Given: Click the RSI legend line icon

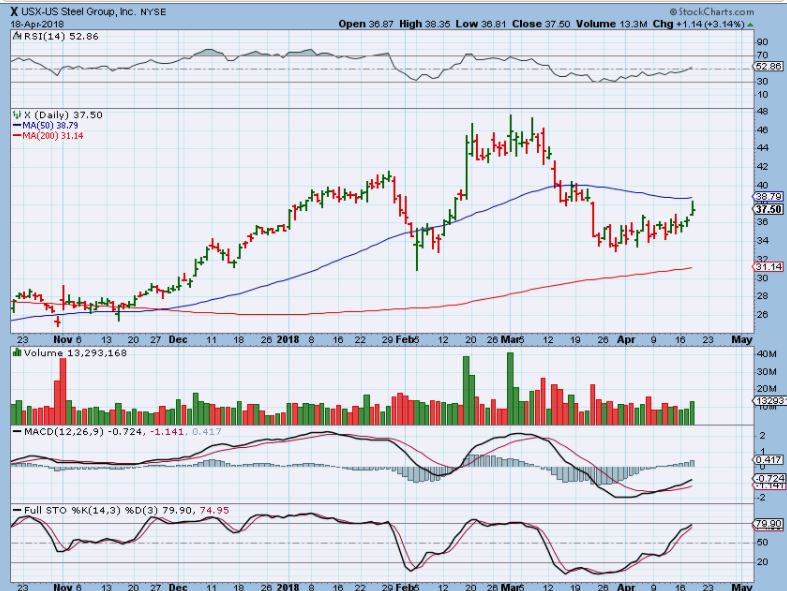Looking at the screenshot, I should 17,36.
